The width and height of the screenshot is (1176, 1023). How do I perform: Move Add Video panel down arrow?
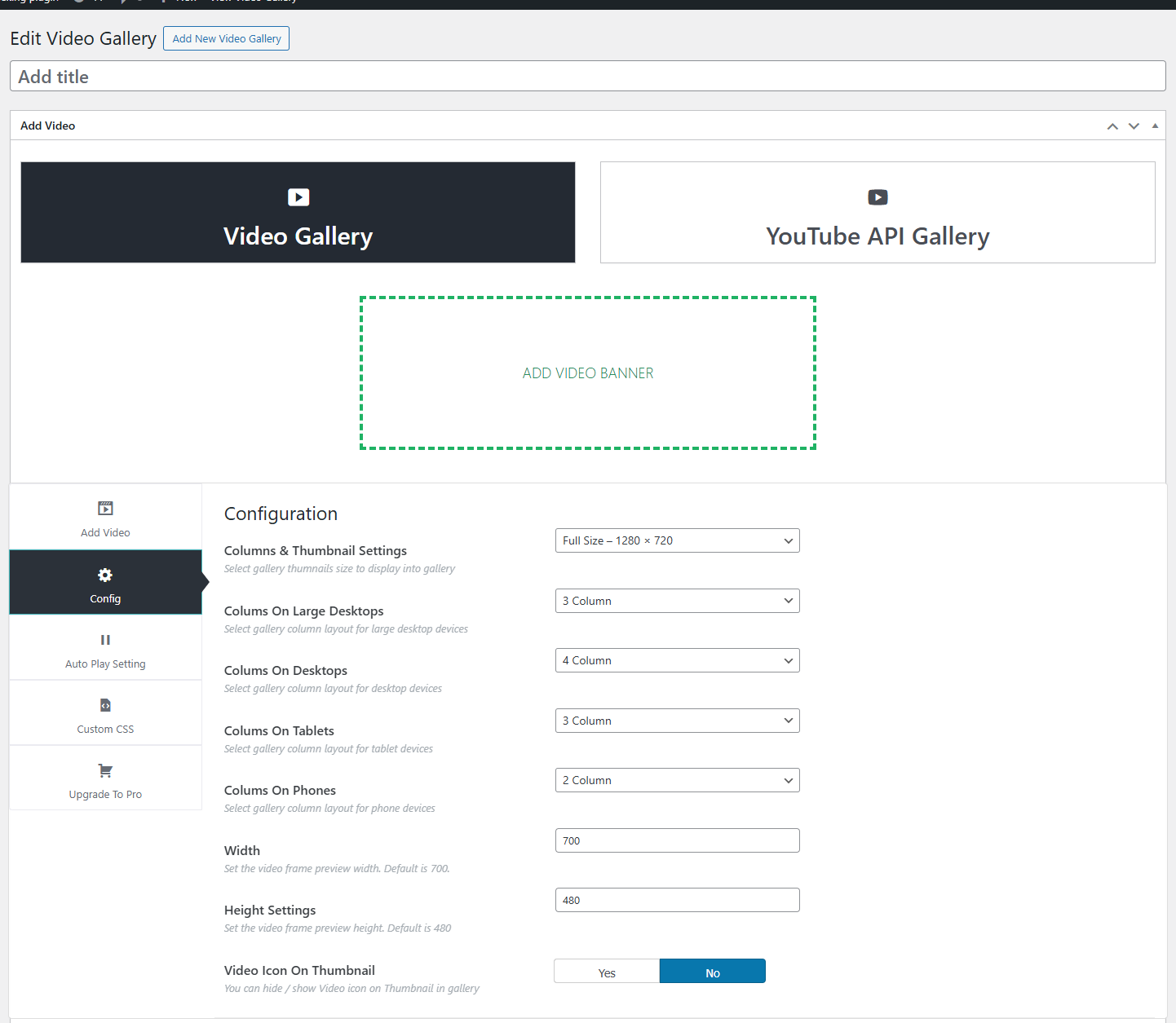click(1134, 126)
